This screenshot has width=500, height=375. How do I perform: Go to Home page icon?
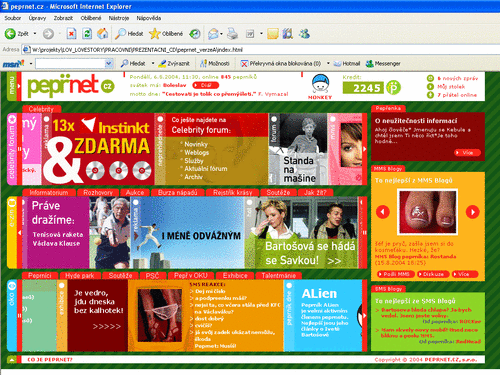[103, 33]
